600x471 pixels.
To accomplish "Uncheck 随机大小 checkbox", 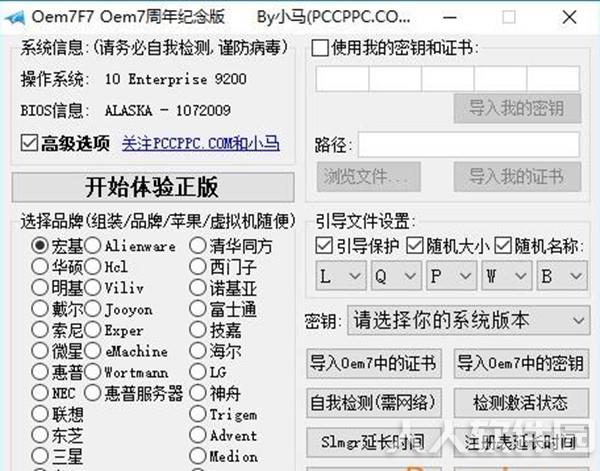I will (x=414, y=246).
